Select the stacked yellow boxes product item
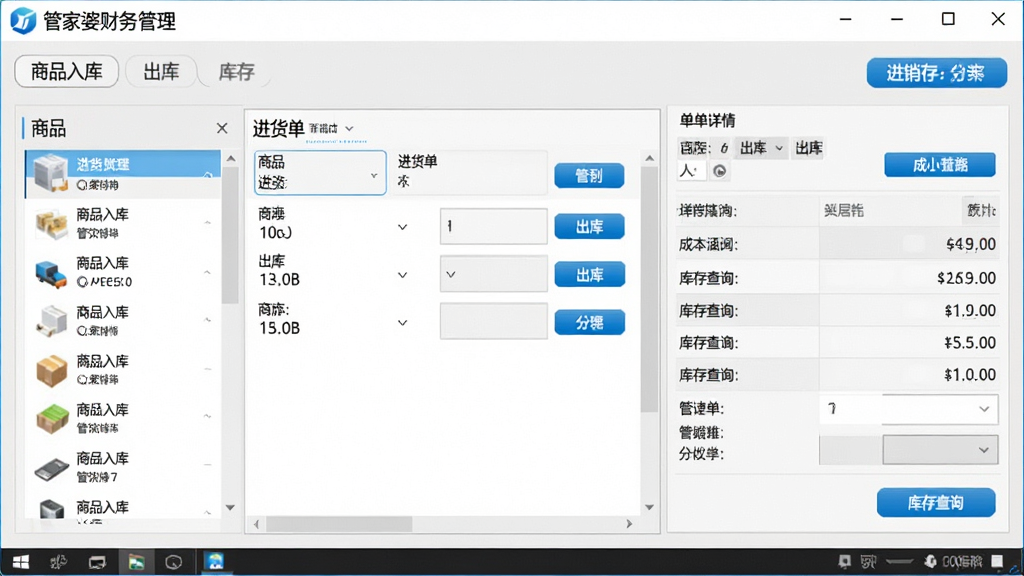Viewport: 1024px width, 576px height. point(123,223)
